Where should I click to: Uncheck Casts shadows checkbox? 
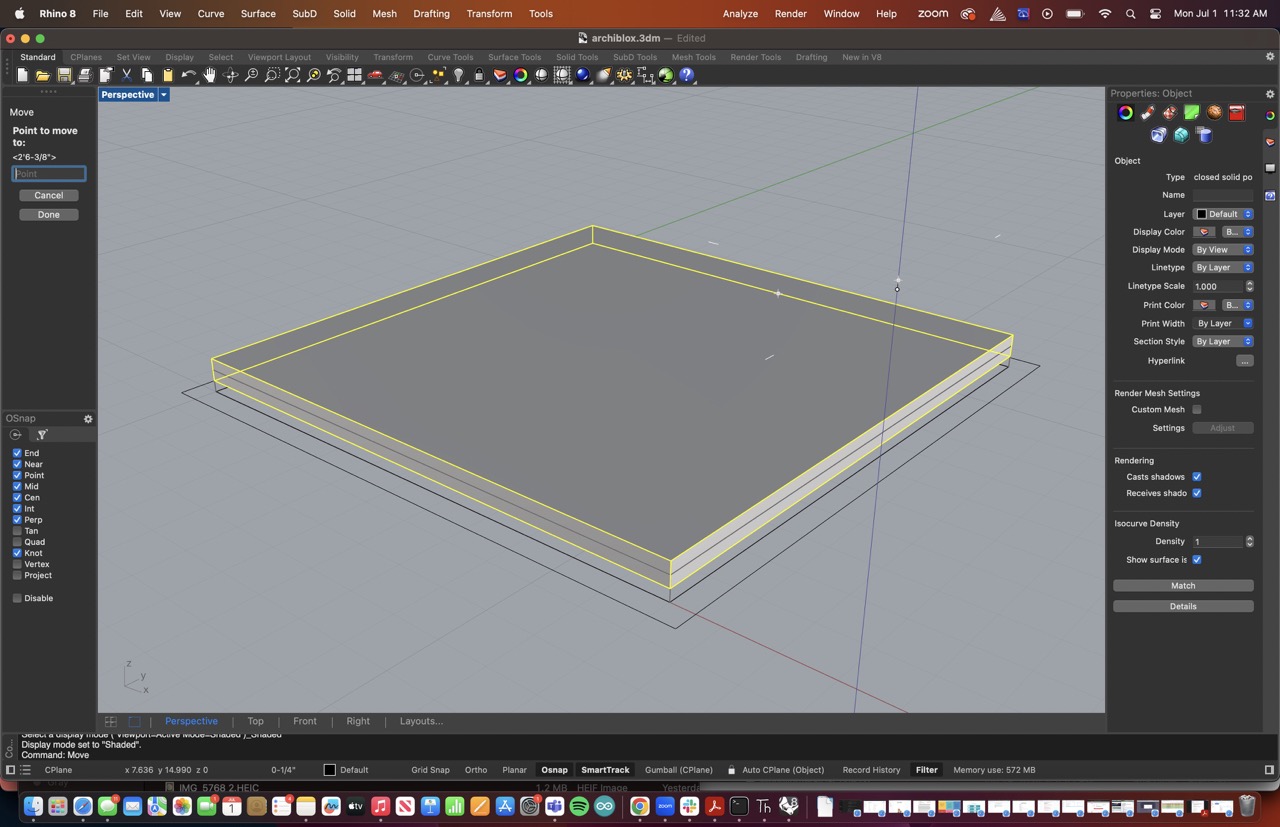[1197, 477]
